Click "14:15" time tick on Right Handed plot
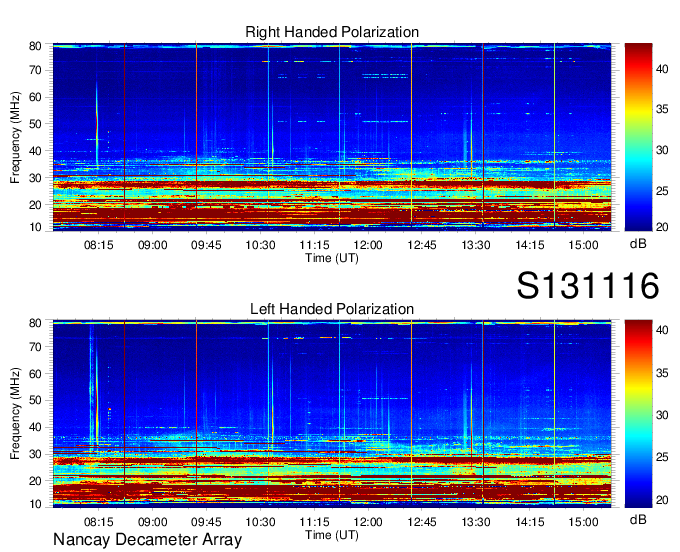Image resolution: width=680 pixels, height=552 pixels. coord(530,245)
